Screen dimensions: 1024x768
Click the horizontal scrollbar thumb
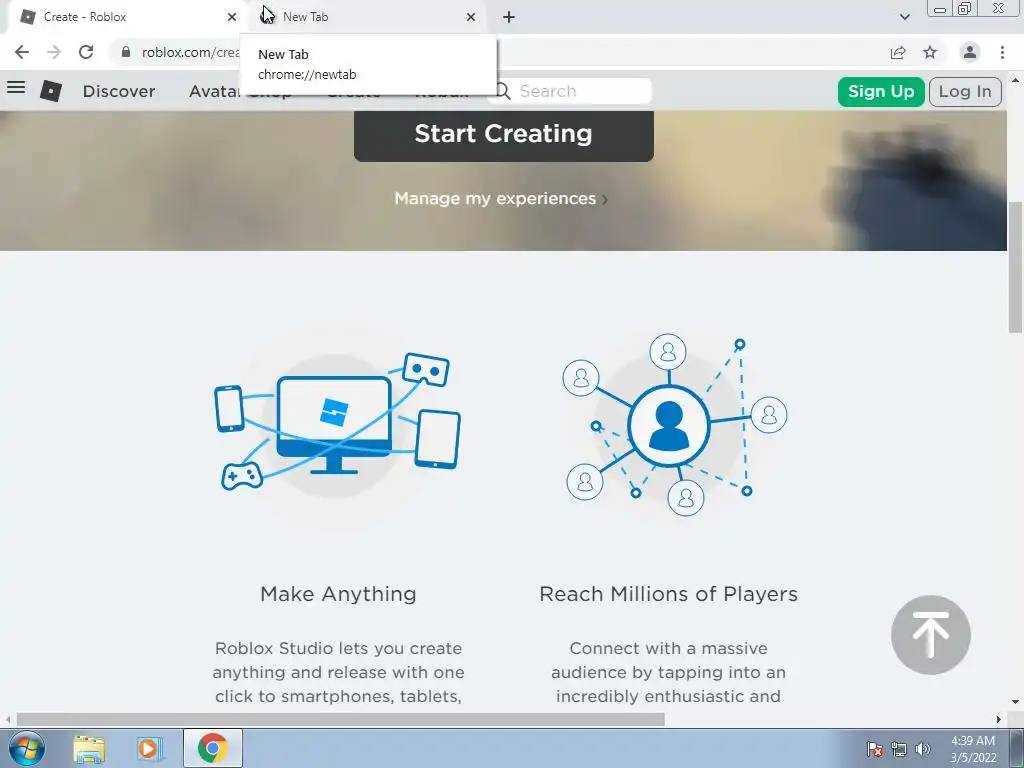pyautogui.click(x=340, y=719)
